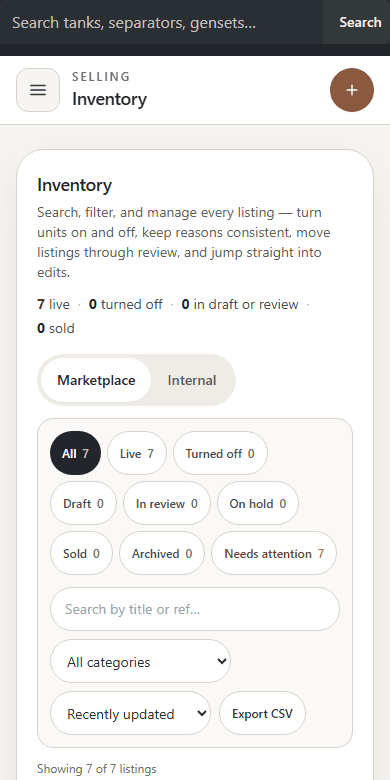Open the All categories dropdown
390x780 pixels.
[140, 661]
